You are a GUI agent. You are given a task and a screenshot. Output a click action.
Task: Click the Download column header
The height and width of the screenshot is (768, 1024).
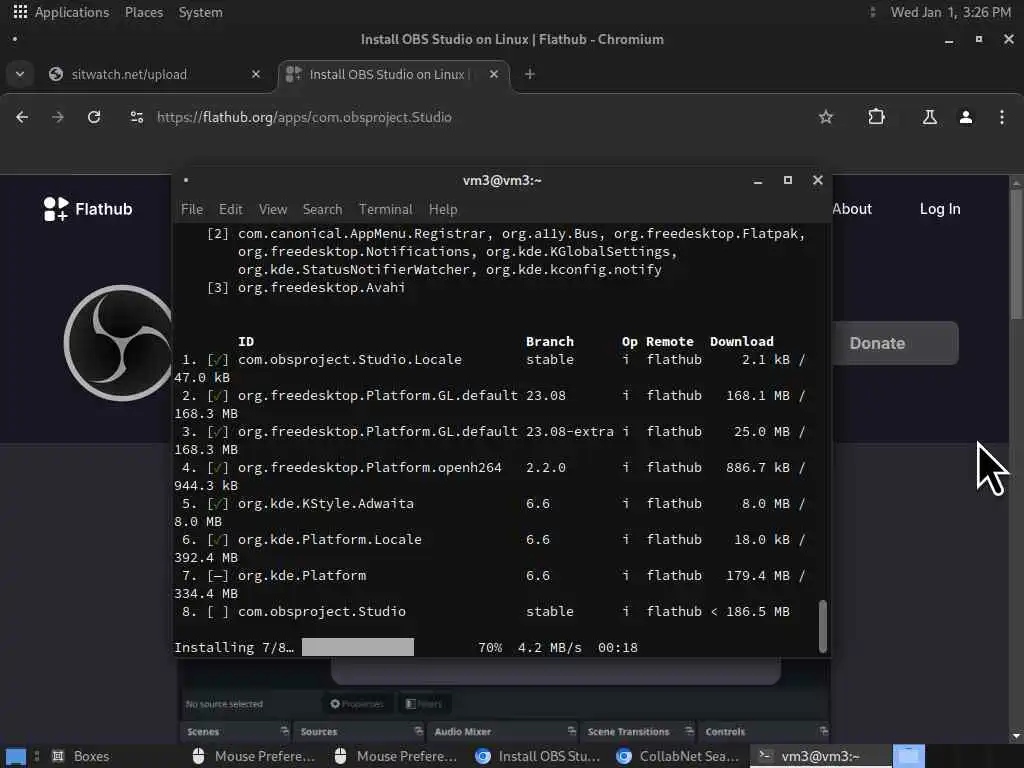742,342
